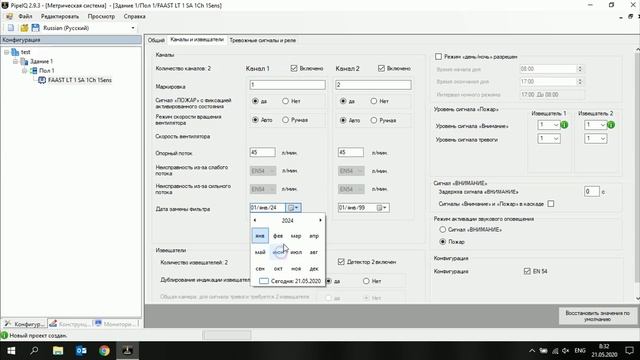Image resolution: width=640 pixels, height=360 pixels.
Task: Open the Просмотр menu
Action: [x=101, y=16]
